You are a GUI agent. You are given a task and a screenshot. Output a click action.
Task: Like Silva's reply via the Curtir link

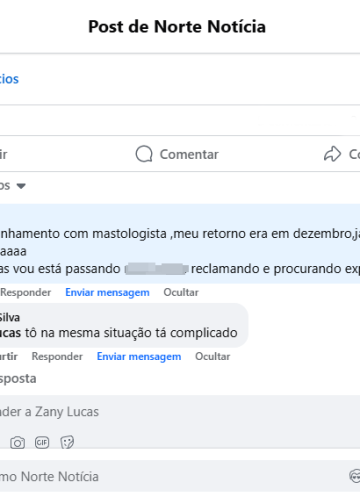pyautogui.click(x=9, y=356)
